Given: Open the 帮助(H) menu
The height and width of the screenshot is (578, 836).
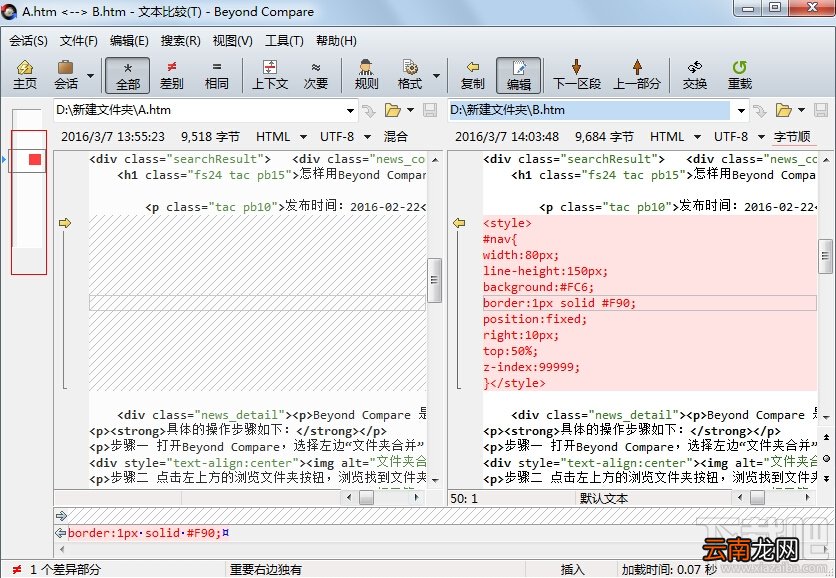Looking at the screenshot, I should click(x=336, y=41).
